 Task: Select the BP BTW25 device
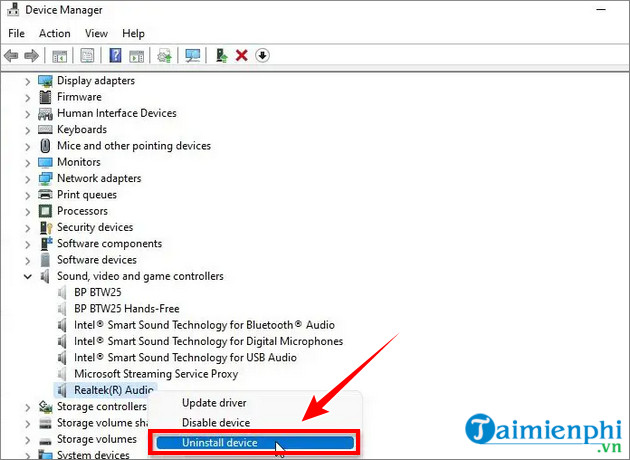tap(98, 292)
